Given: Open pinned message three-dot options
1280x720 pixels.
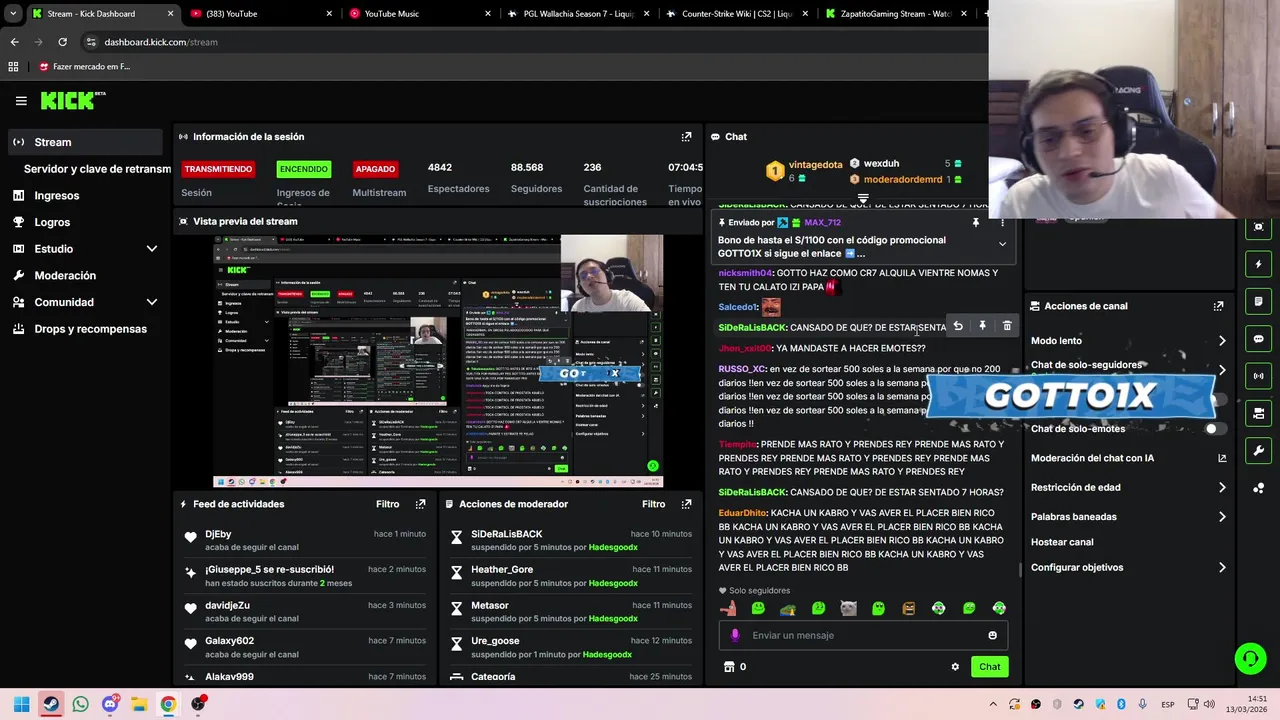Looking at the screenshot, I should (1002, 223).
